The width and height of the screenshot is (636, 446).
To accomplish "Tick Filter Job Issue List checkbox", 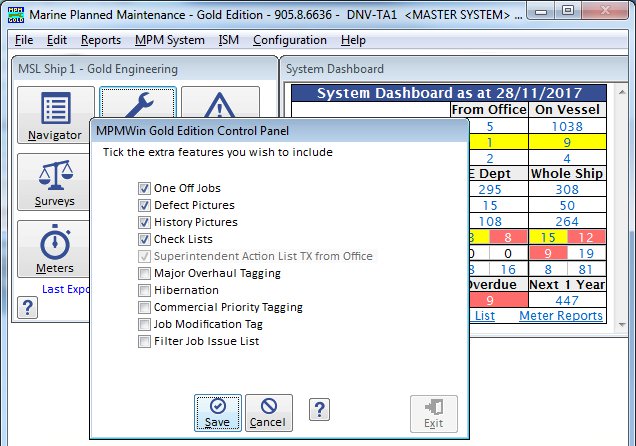I will pyautogui.click(x=144, y=341).
